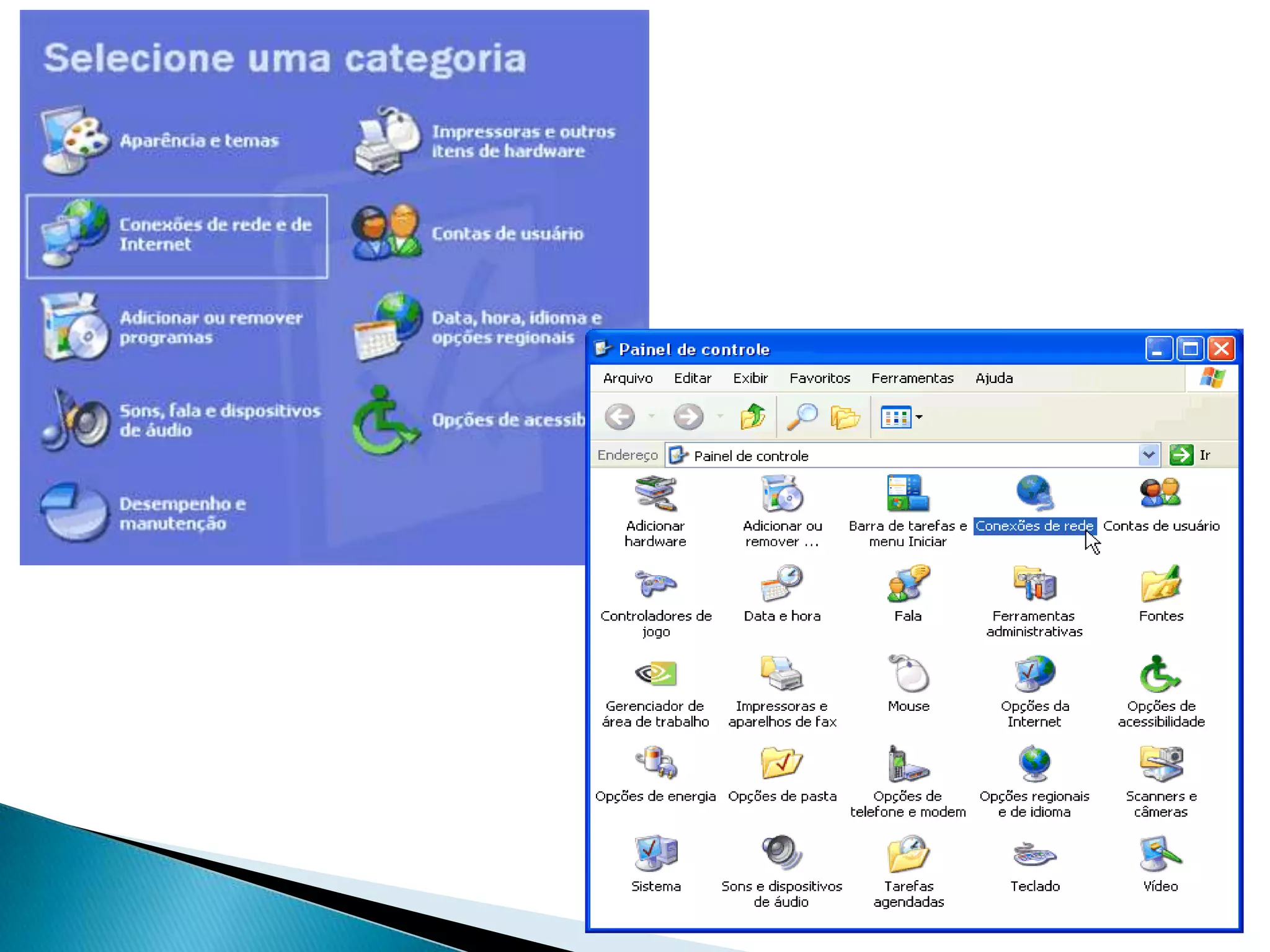Viewport: 1270px width, 952px height.
Task: Expand the address bar dropdown arrow
Action: [x=1148, y=455]
